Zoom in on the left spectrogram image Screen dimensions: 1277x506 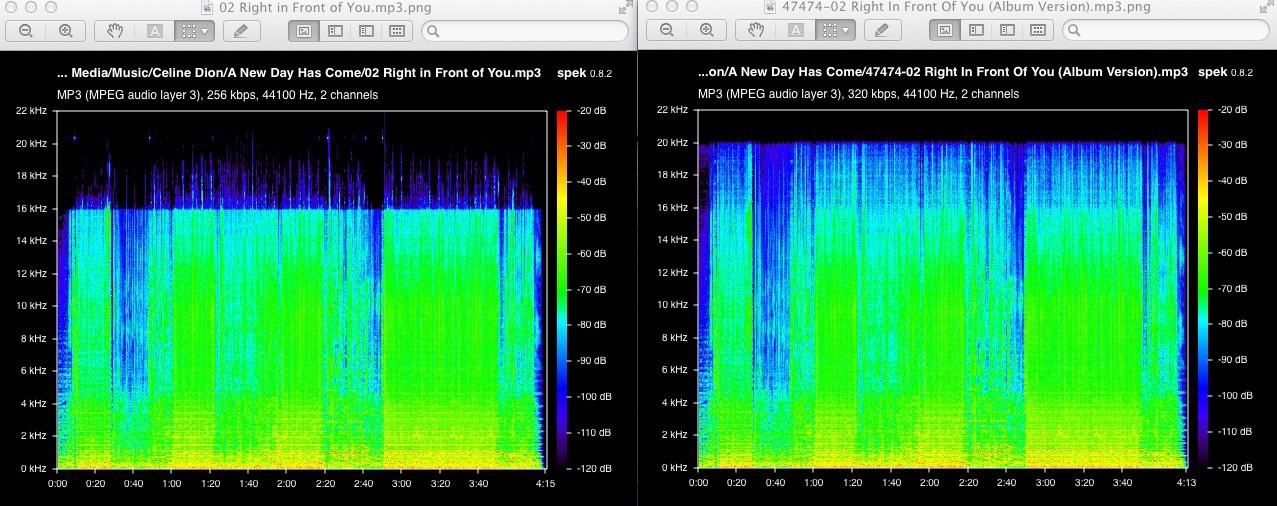coord(66,30)
